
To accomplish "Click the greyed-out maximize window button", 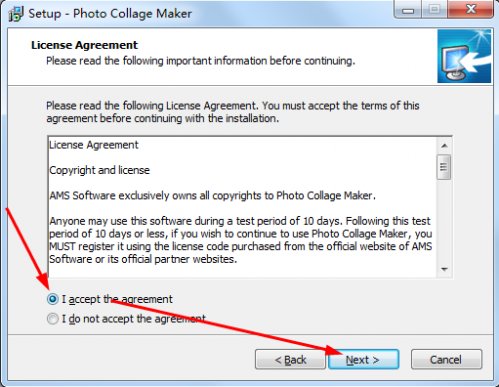I will 434,10.
